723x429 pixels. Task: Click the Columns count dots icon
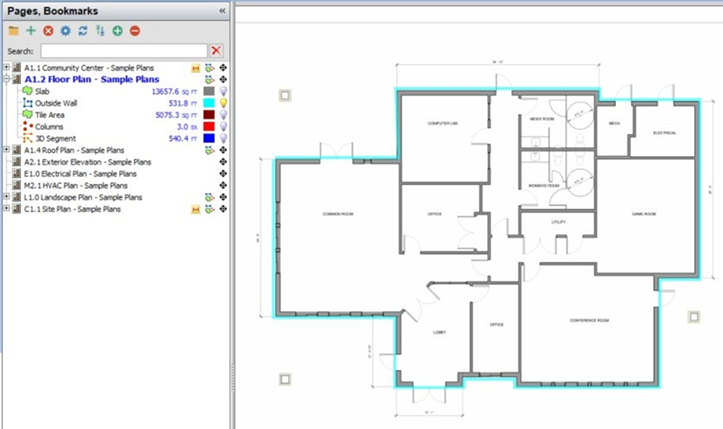click(x=28, y=126)
